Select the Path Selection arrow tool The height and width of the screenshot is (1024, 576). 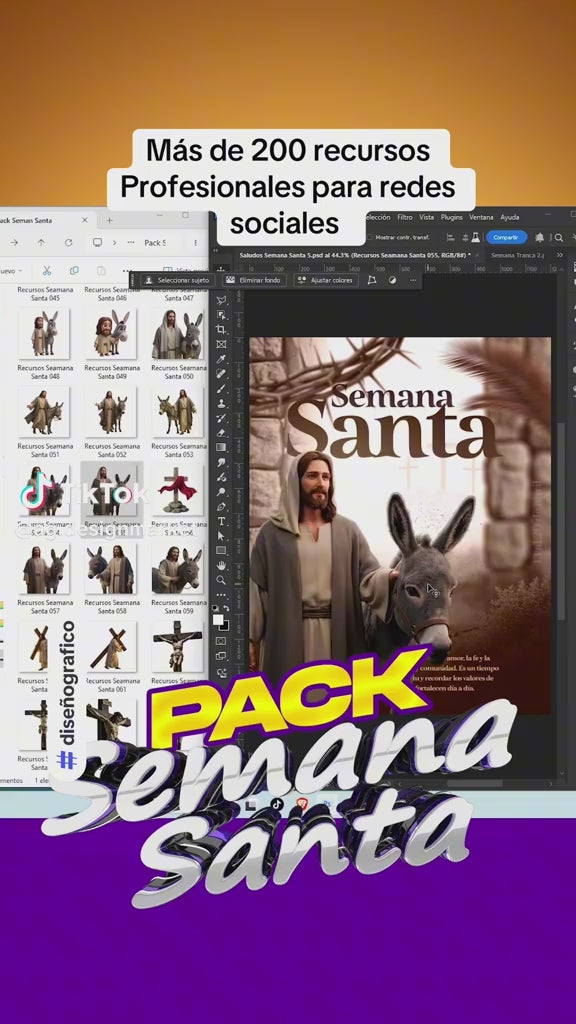221,536
